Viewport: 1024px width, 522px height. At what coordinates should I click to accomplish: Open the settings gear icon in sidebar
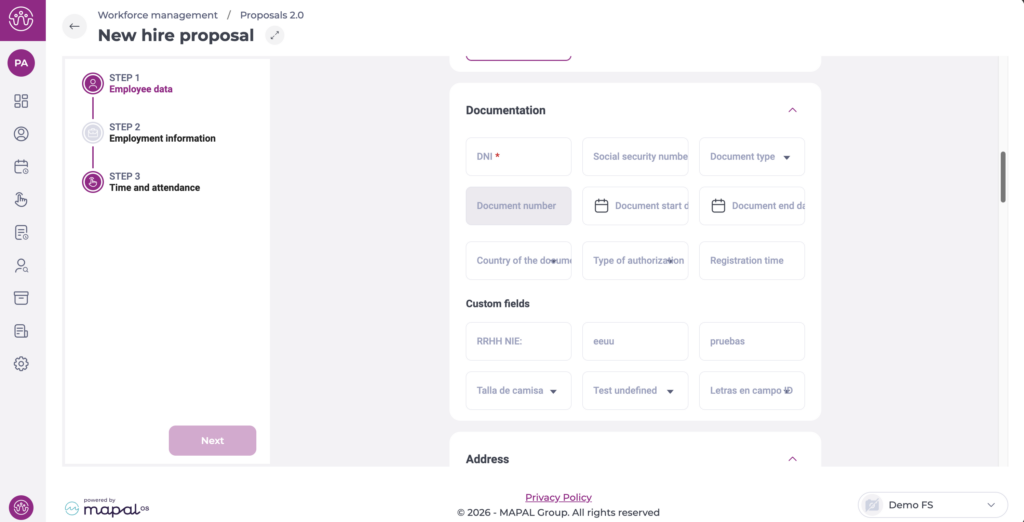(21, 364)
